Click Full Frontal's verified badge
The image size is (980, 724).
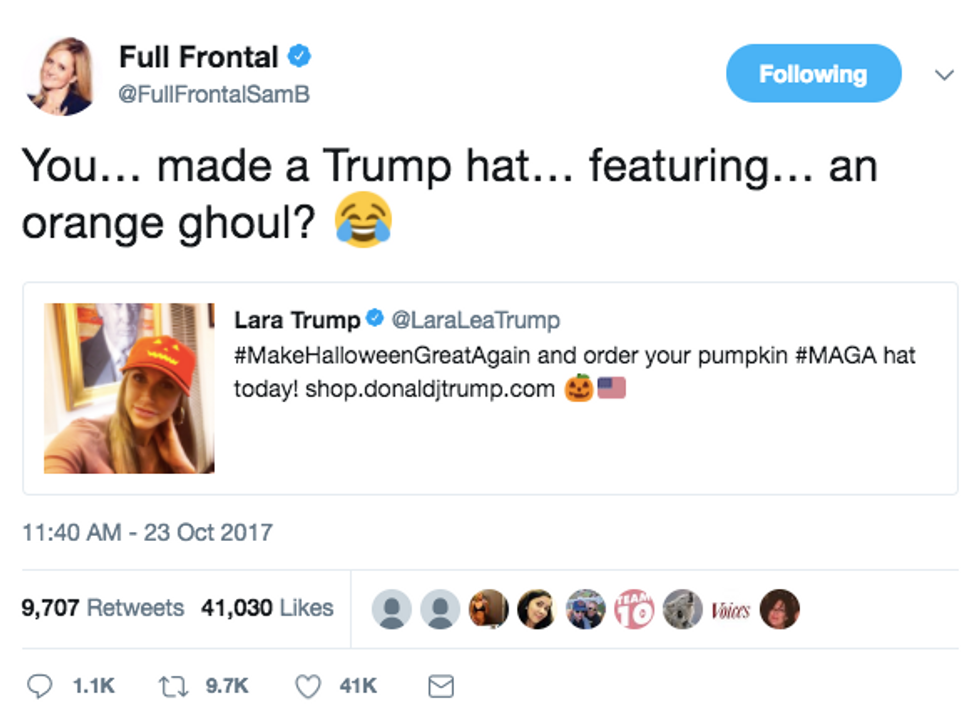click(299, 56)
